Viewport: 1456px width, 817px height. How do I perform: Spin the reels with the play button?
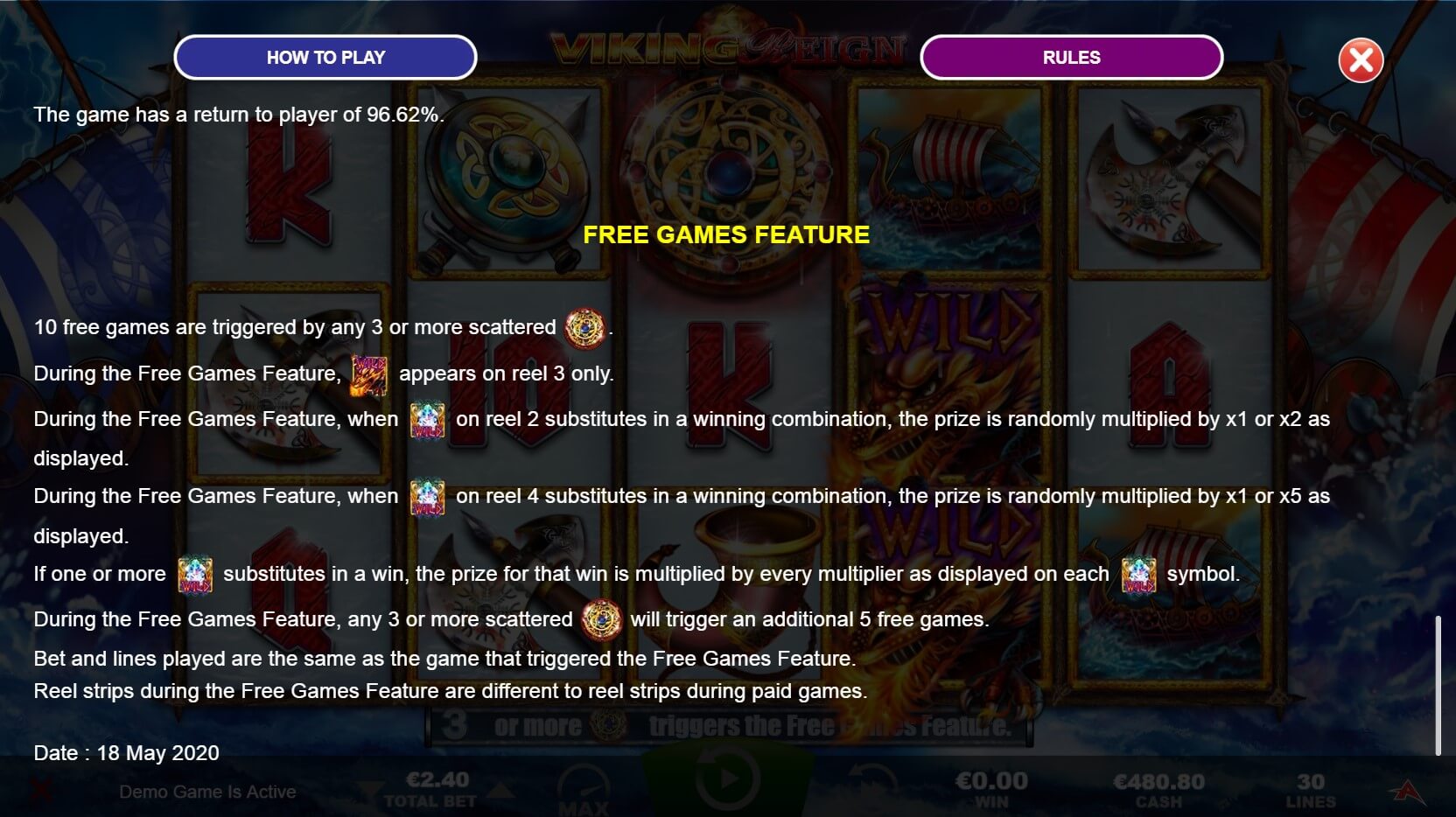[727, 779]
